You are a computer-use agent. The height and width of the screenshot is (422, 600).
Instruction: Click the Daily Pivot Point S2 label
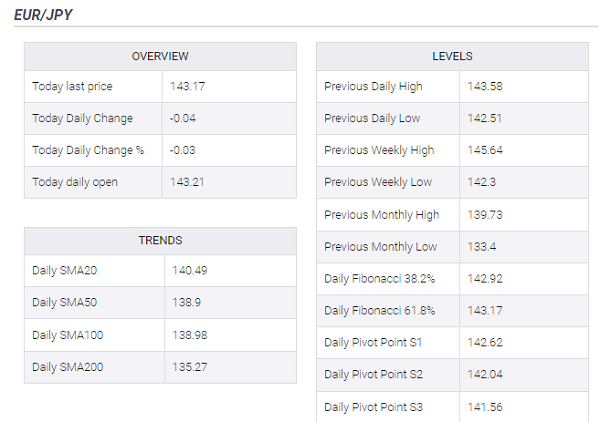[374, 374]
